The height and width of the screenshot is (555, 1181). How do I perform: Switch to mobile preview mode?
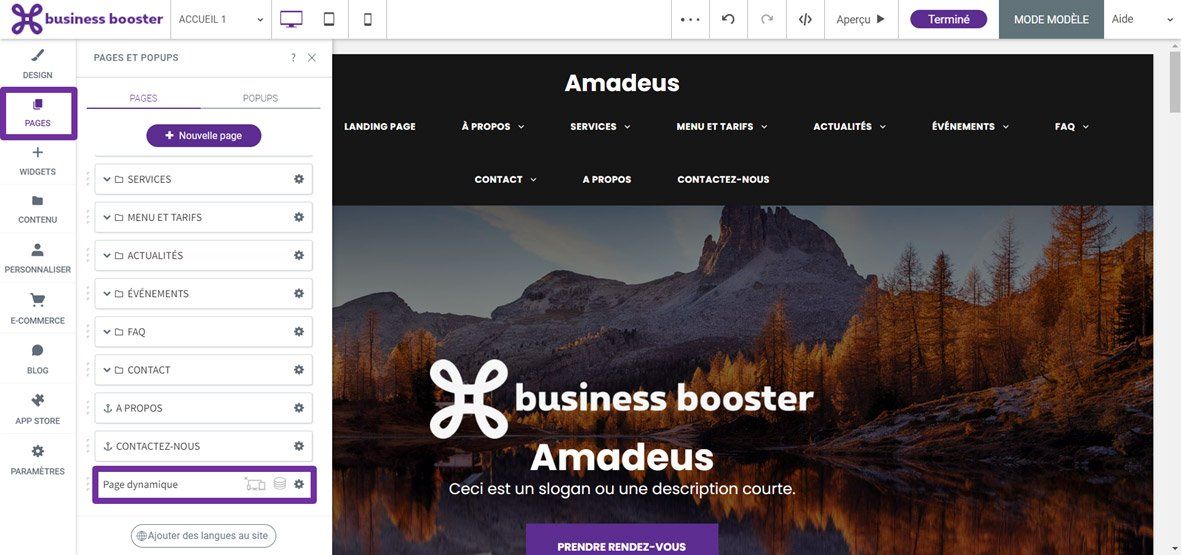(368, 20)
